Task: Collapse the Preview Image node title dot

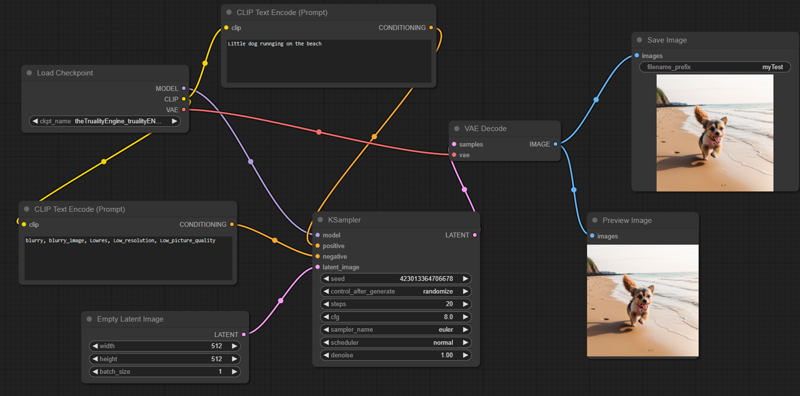Action: pos(594,220)
